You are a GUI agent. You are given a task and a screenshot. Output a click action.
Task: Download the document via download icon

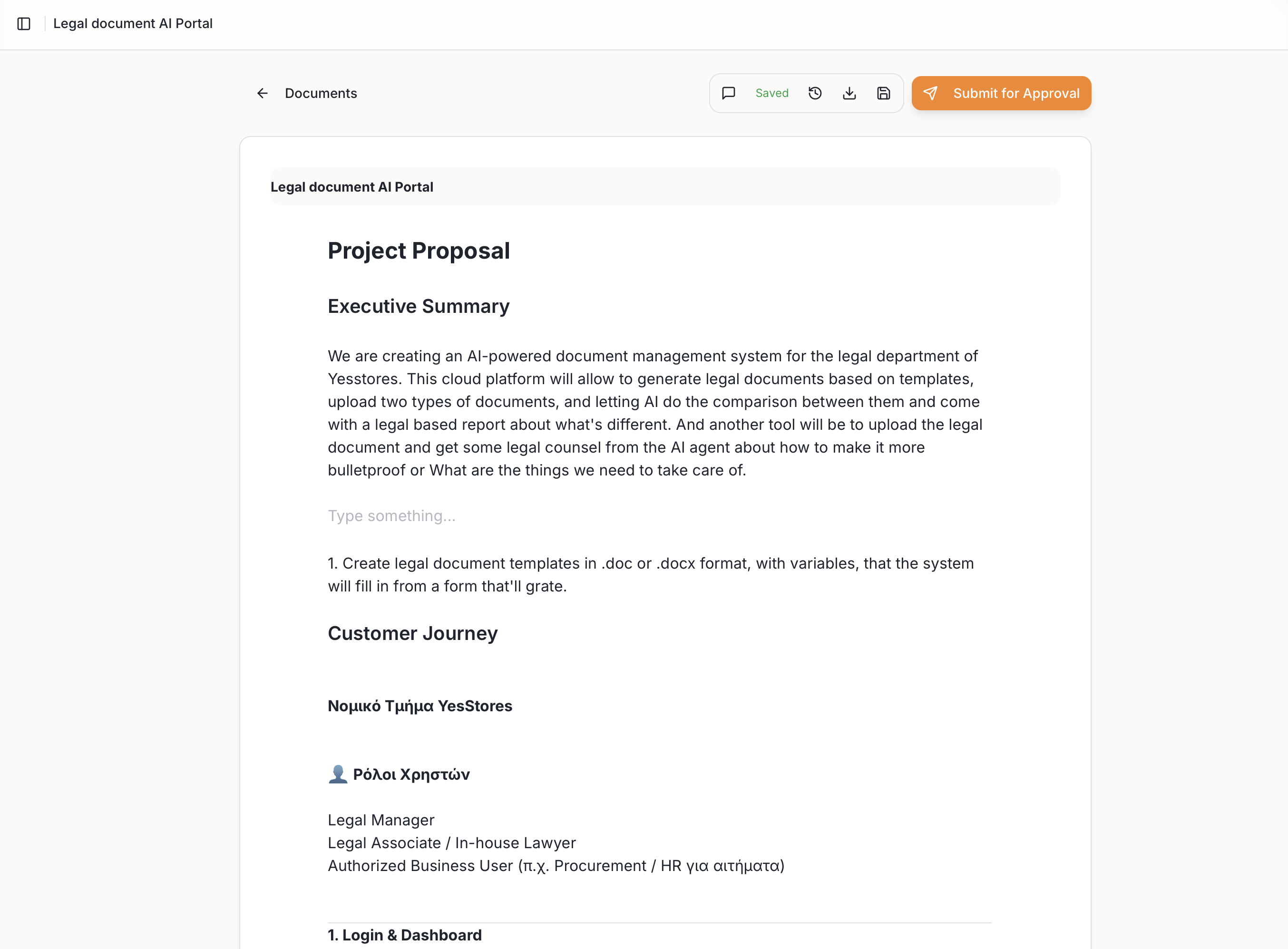tap(849, 93)
